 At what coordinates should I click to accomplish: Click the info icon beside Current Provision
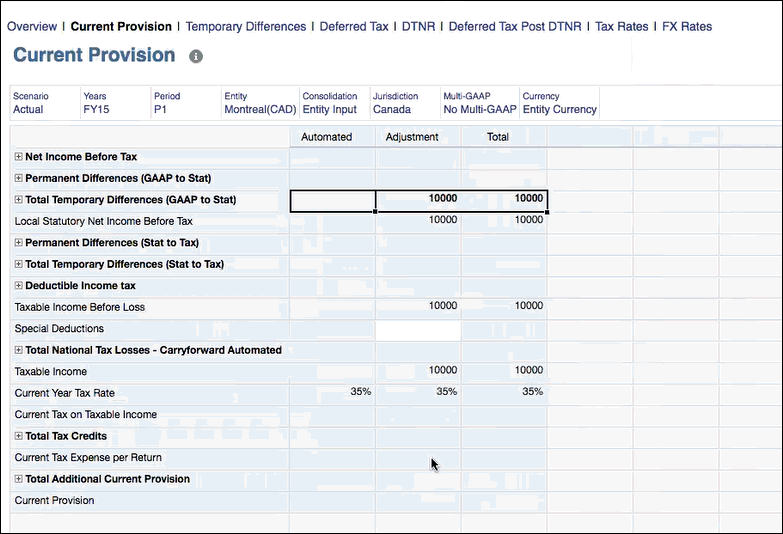[x=196, y=56]
